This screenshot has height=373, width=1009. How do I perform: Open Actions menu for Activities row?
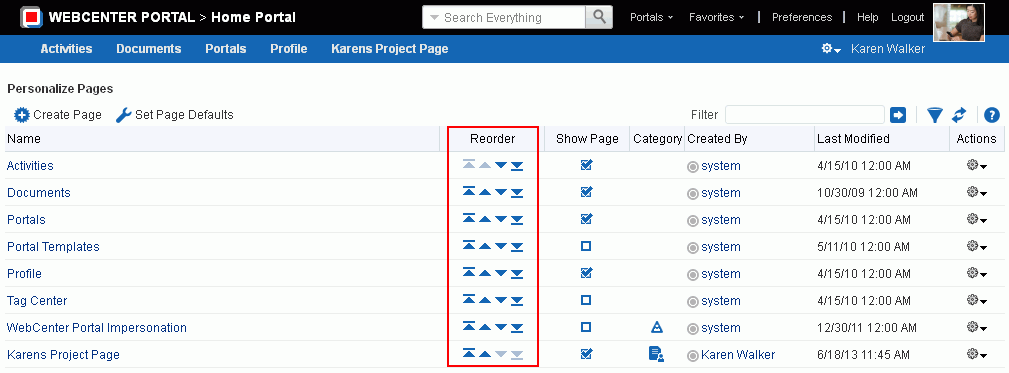coord(977,166)
